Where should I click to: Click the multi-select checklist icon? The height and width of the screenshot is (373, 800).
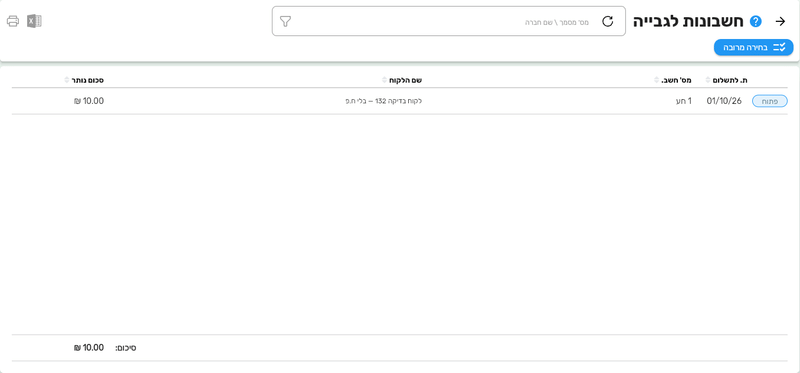tap(779, 47)
